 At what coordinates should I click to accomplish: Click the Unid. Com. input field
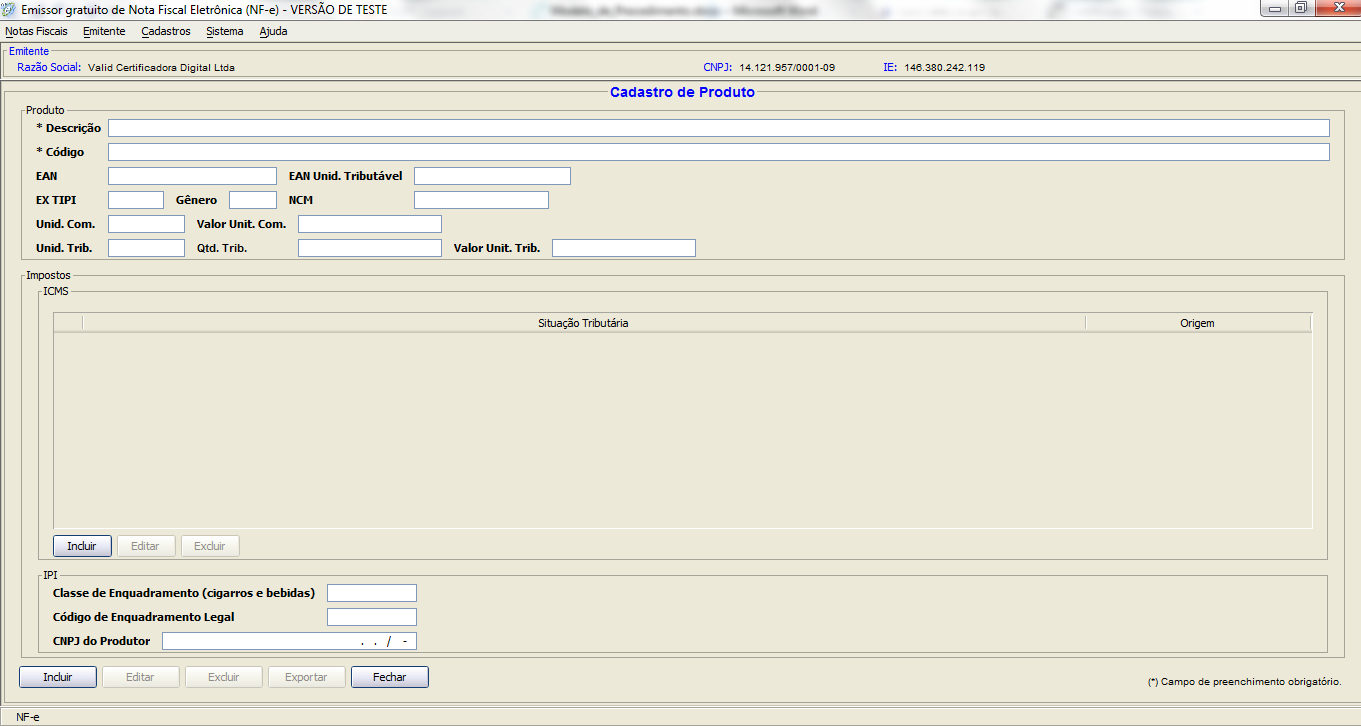146,224
